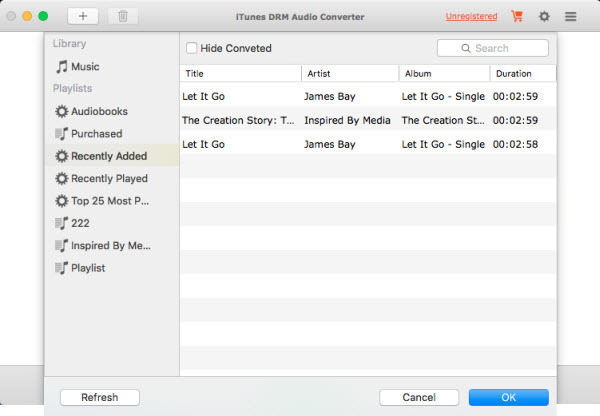Click the playlist icon beside Purchased

tap(62, 134)
